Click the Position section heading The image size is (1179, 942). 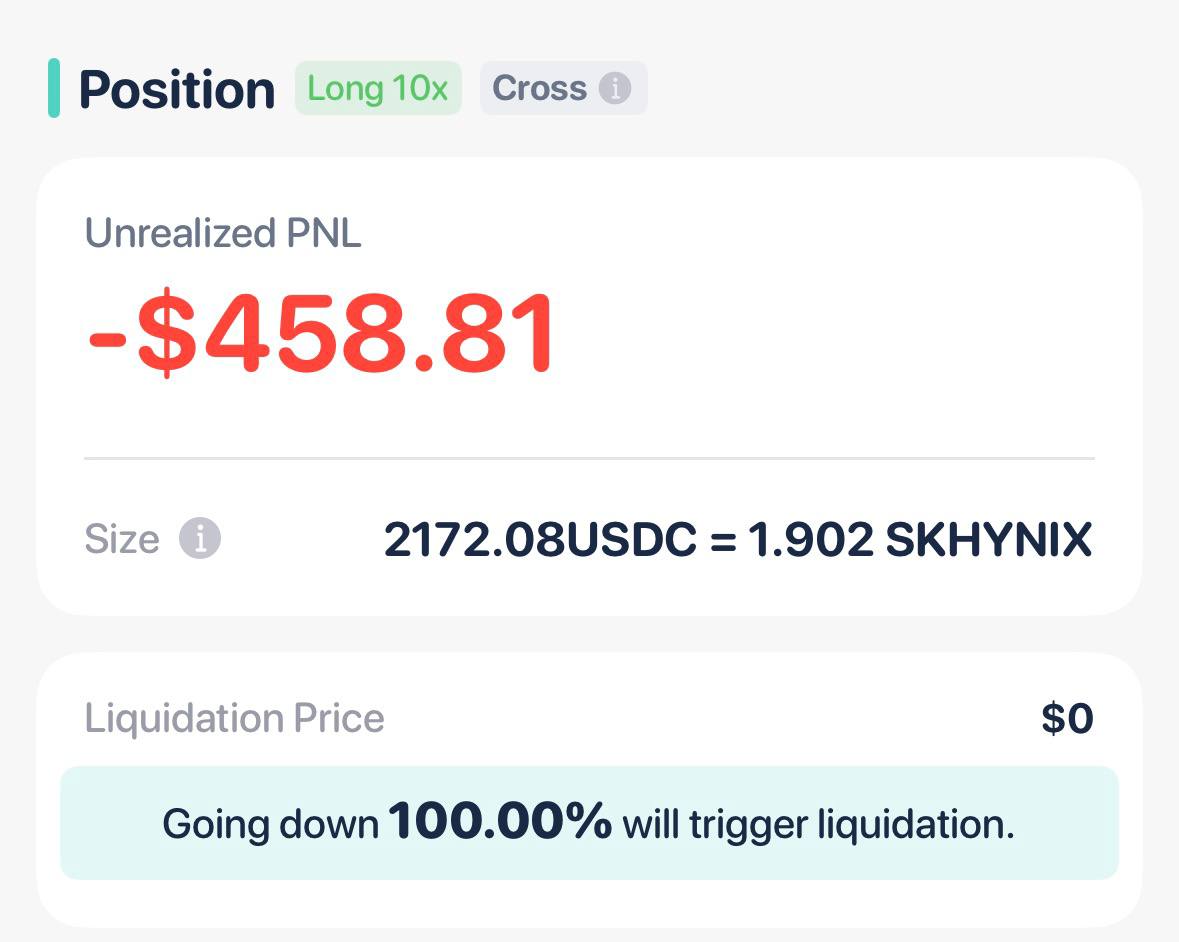177,89
